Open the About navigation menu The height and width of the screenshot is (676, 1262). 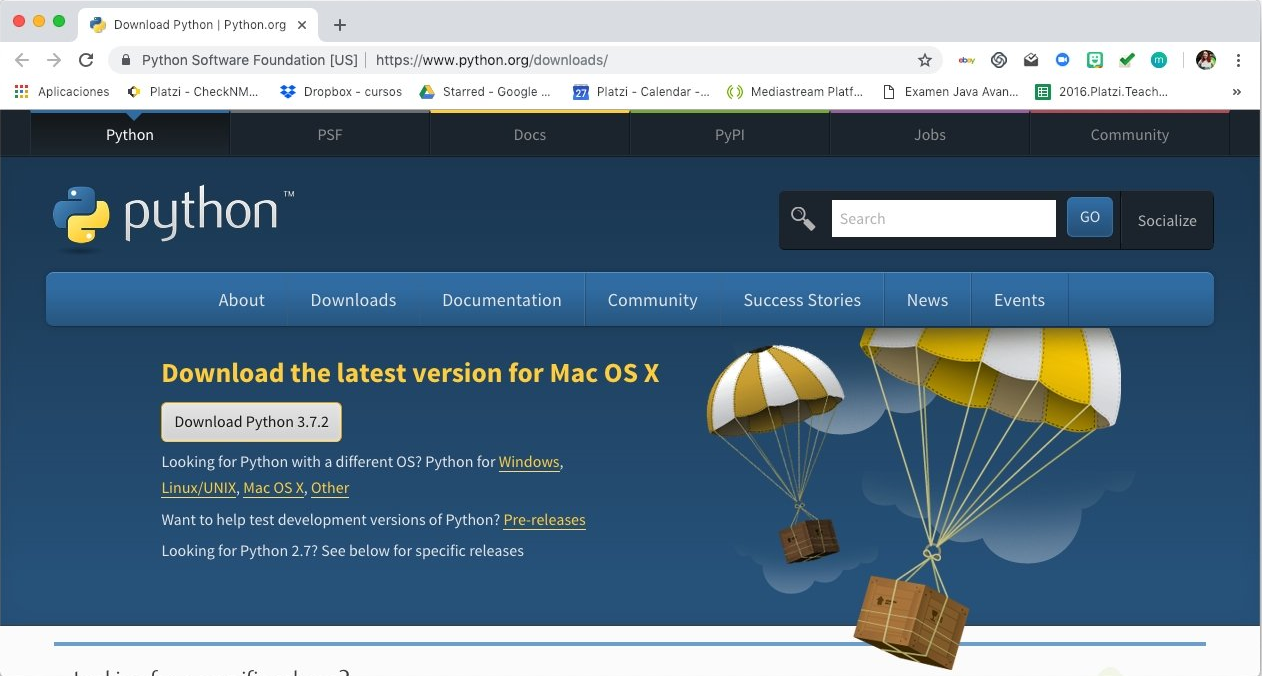[242, 300]
